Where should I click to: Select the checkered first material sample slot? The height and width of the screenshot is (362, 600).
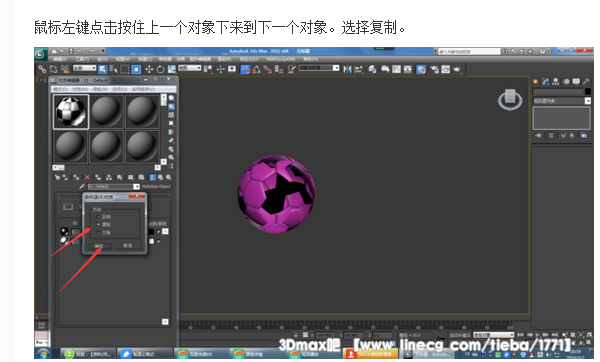[71, 112]
